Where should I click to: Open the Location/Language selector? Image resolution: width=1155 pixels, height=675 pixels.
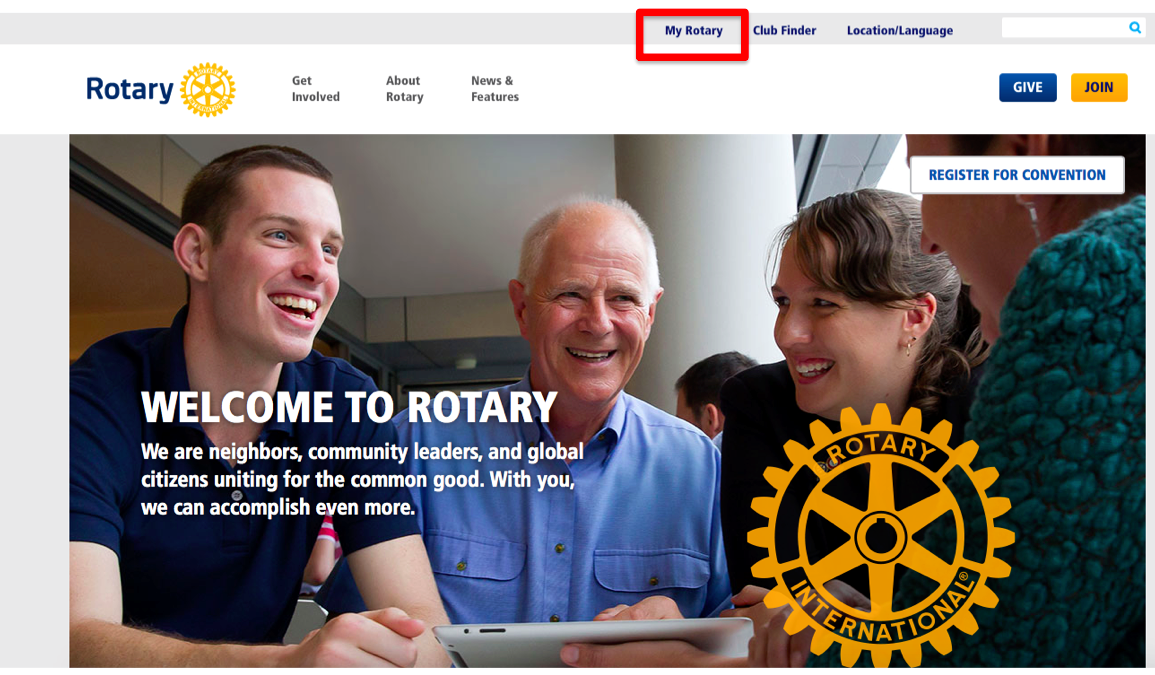(x=899, y=31)
